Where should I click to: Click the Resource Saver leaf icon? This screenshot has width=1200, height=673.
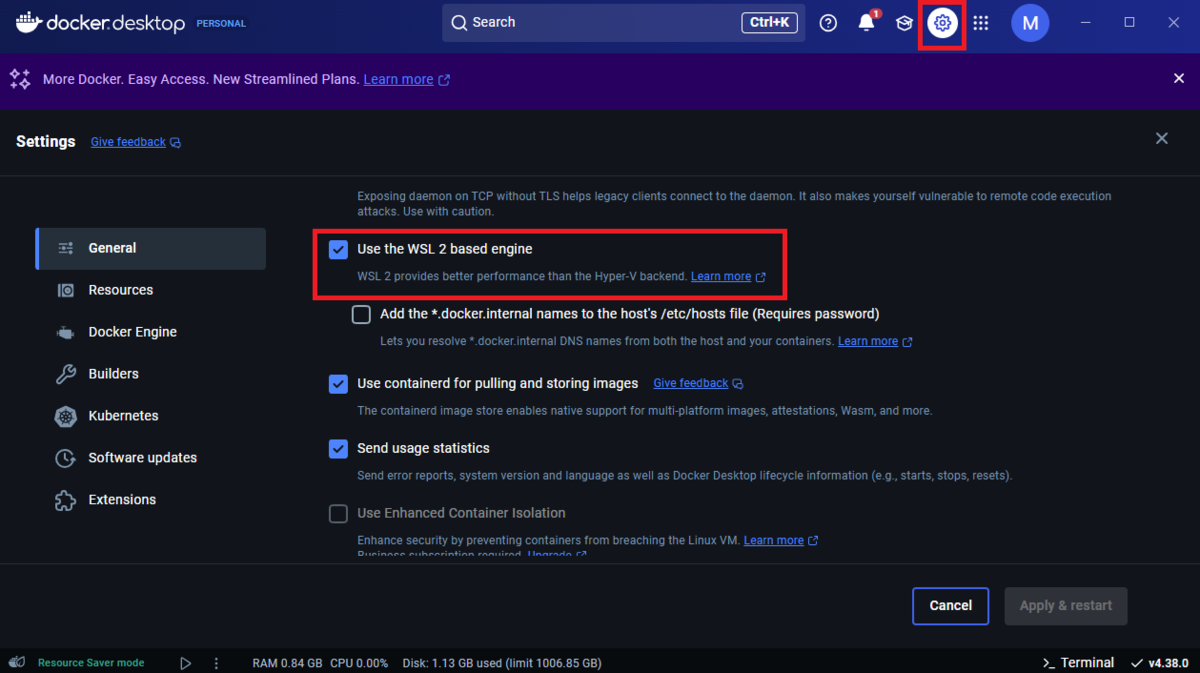coord(18,662)
